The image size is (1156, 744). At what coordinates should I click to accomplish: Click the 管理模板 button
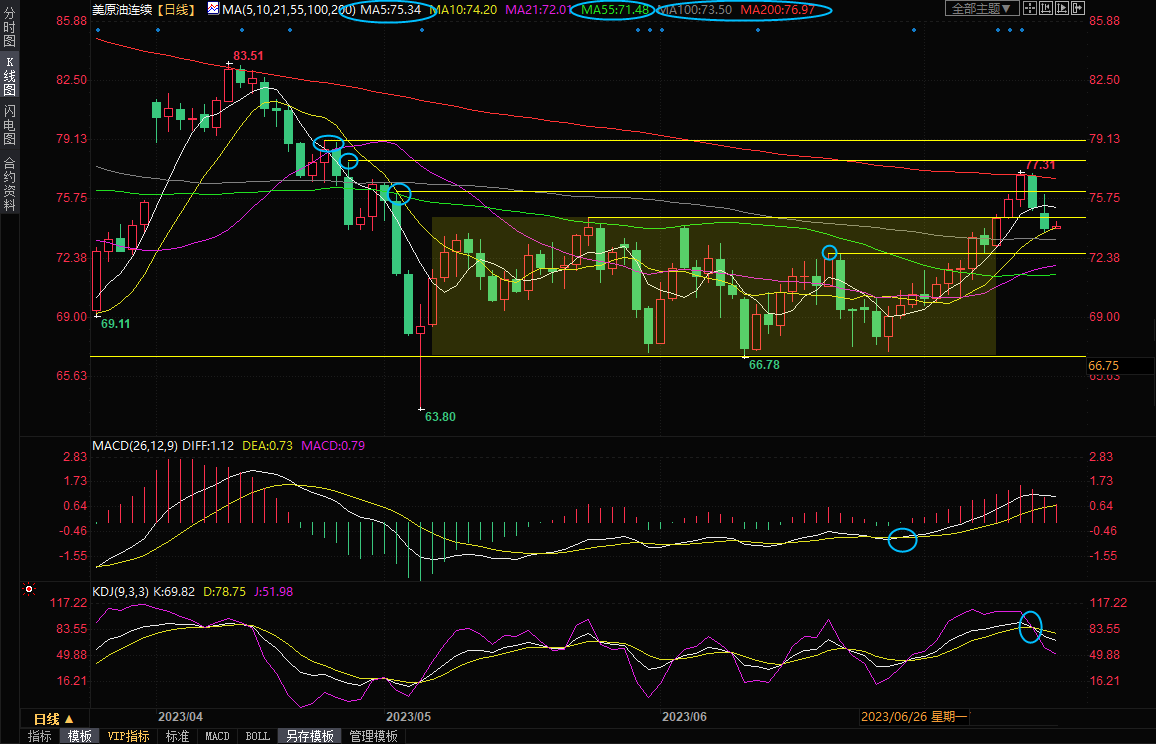pos(373,736)
